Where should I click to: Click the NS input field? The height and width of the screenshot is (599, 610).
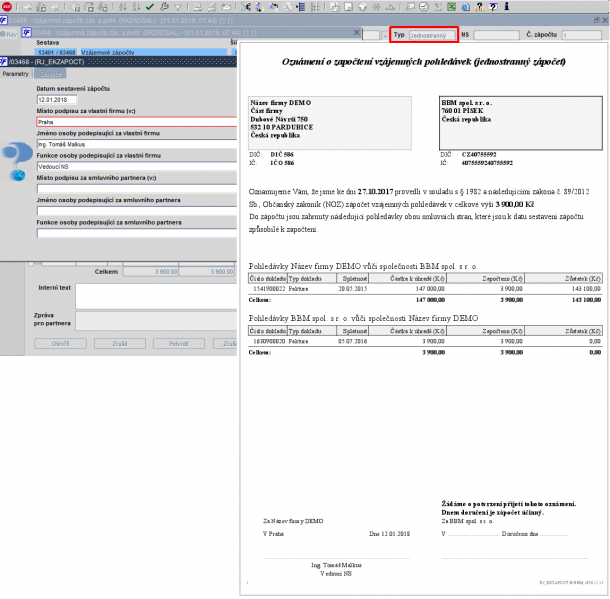(496, 35)
